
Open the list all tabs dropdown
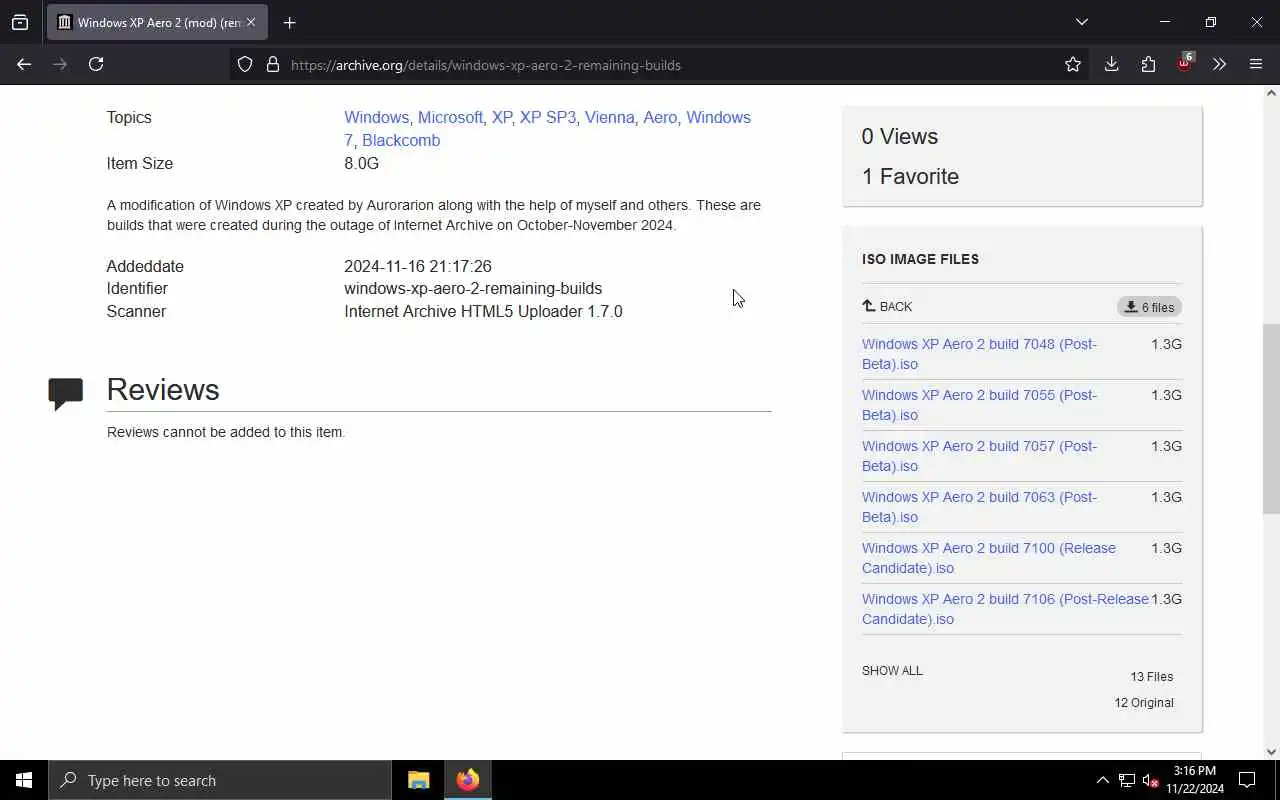(1081, 22)
